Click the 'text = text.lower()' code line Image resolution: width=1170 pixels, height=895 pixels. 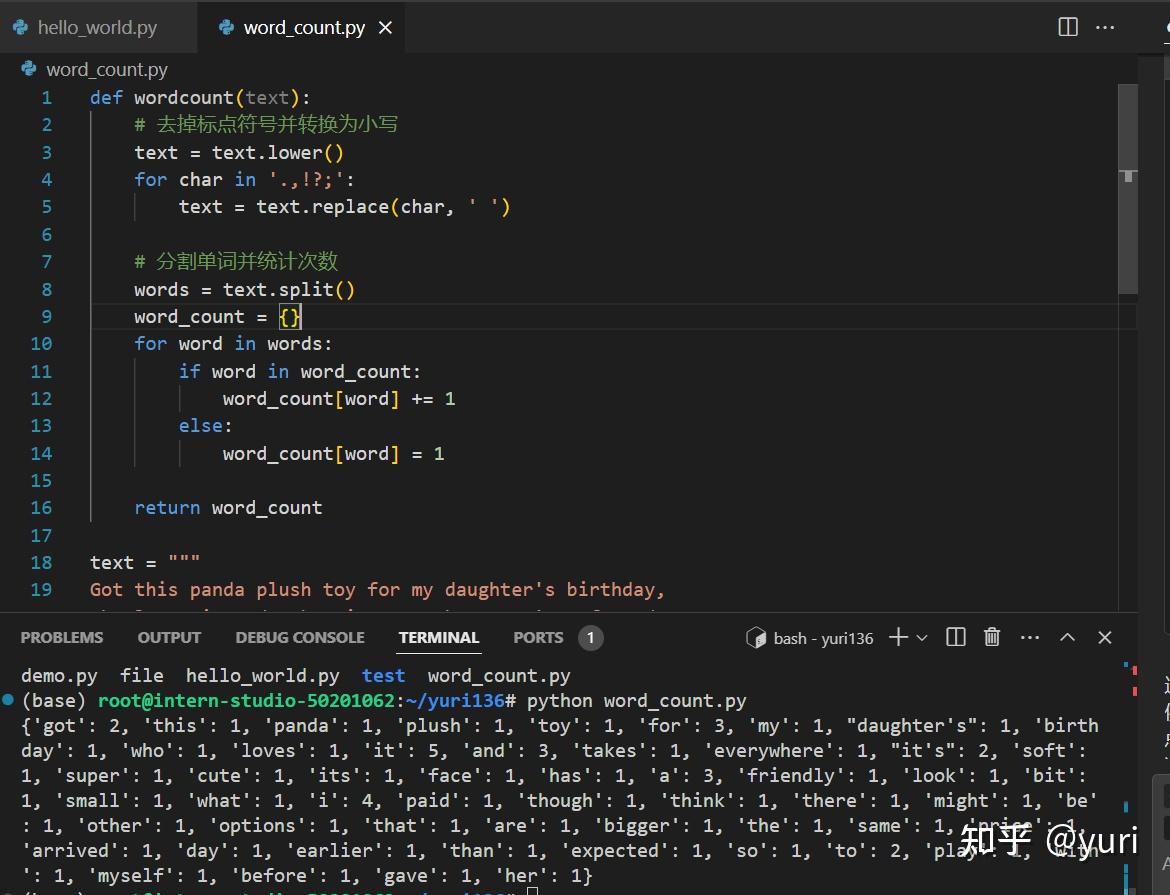click(x=239, y=153)
